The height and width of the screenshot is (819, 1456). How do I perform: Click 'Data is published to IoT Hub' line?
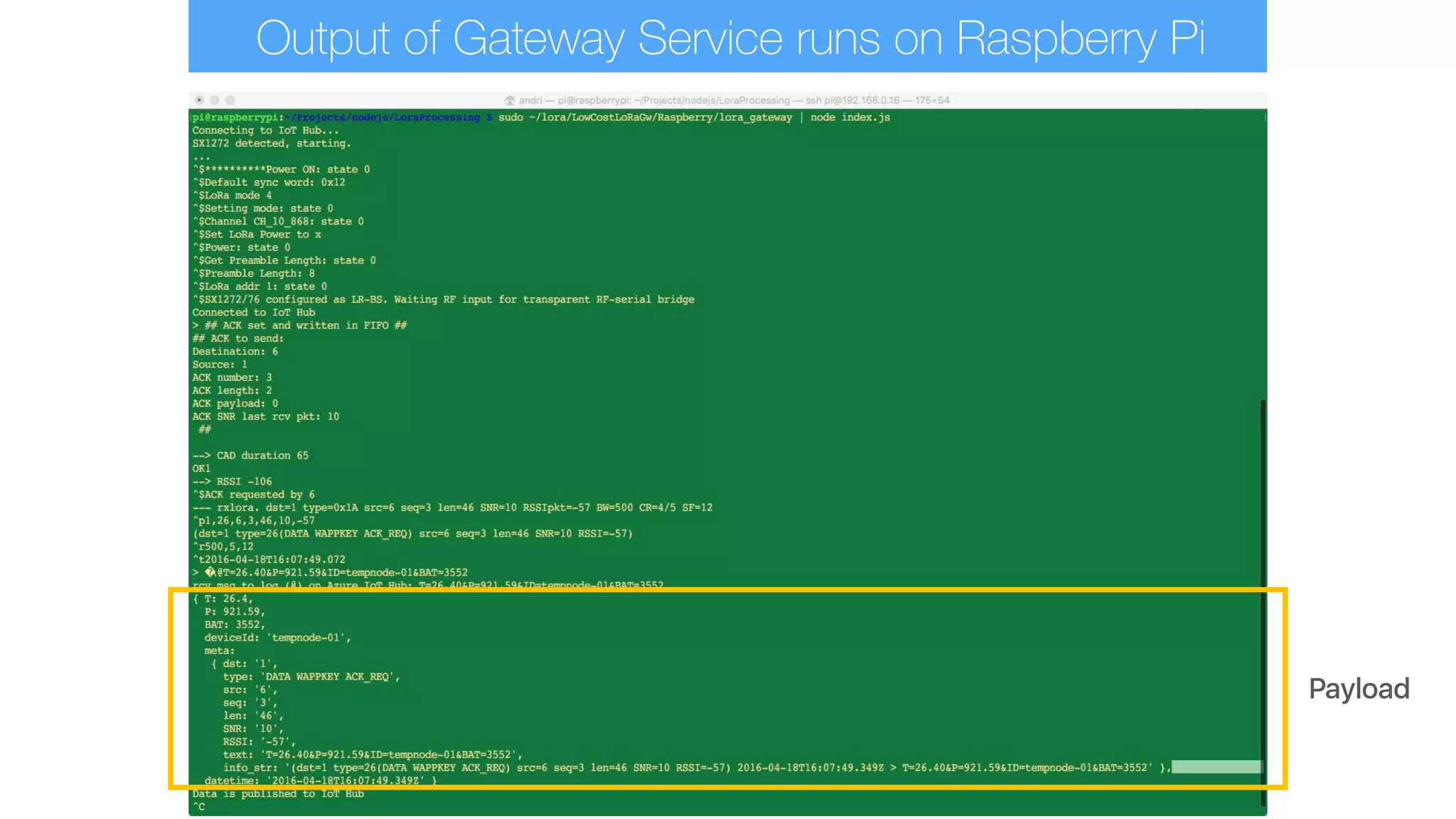278,794
